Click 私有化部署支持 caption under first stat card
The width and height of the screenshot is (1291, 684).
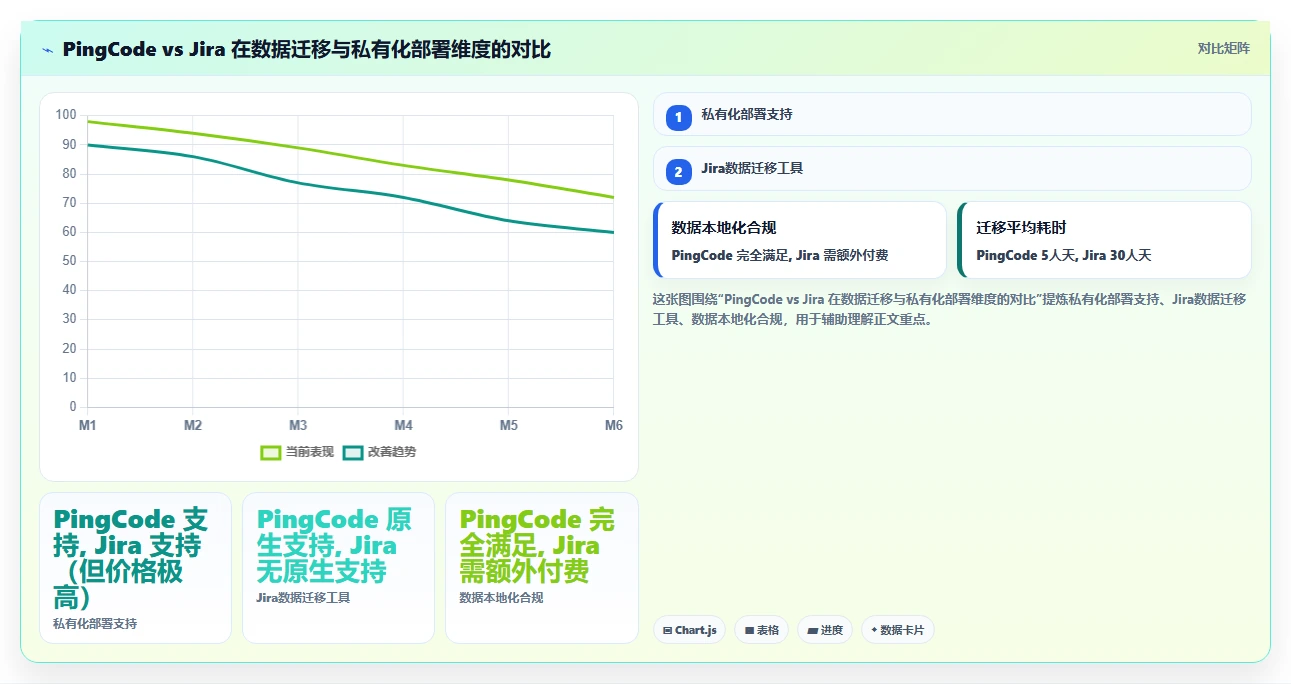tap(95, 623)
